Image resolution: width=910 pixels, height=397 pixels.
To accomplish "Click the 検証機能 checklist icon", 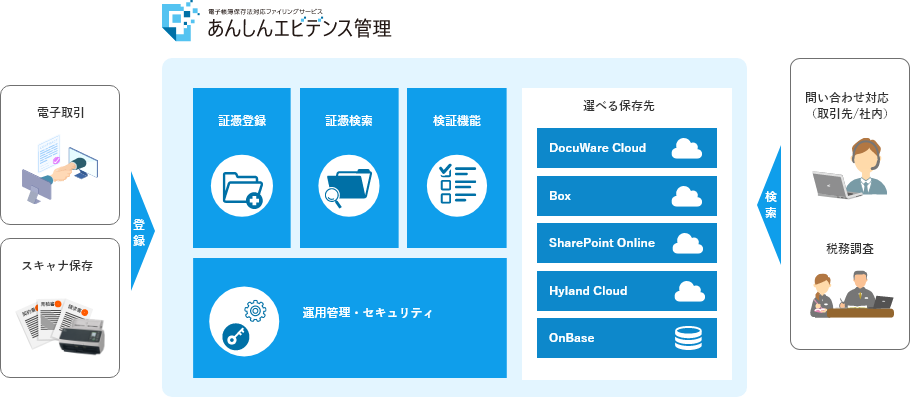I will tap(457, 187).
